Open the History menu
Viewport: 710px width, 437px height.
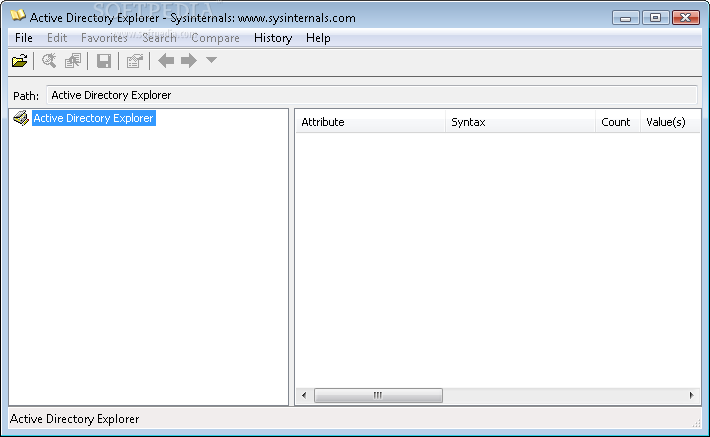coord(273,38)
